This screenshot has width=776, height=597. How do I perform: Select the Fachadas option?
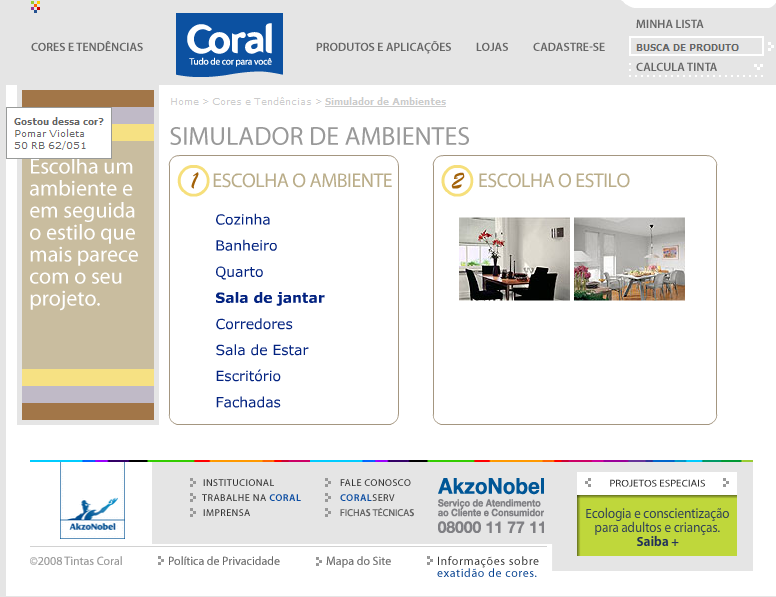tap(248, 402)
